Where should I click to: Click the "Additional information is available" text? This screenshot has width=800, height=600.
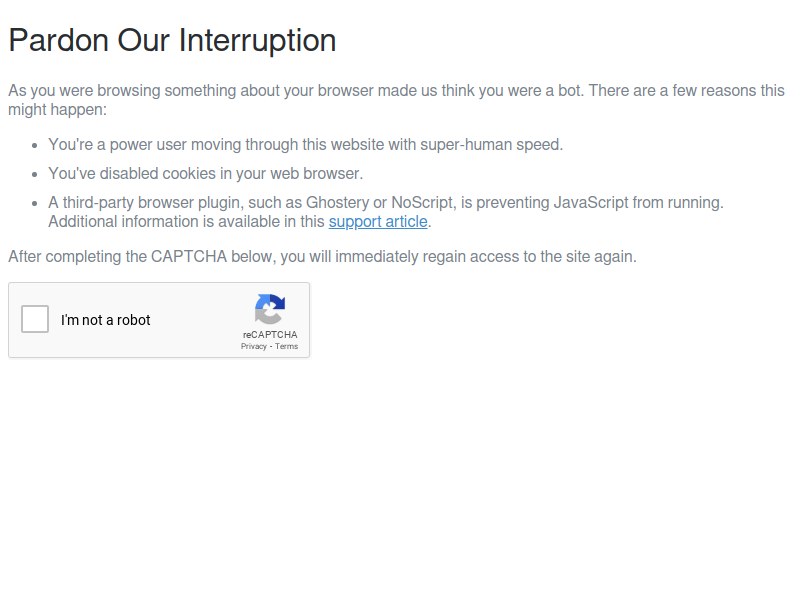(x=186, y=222)
